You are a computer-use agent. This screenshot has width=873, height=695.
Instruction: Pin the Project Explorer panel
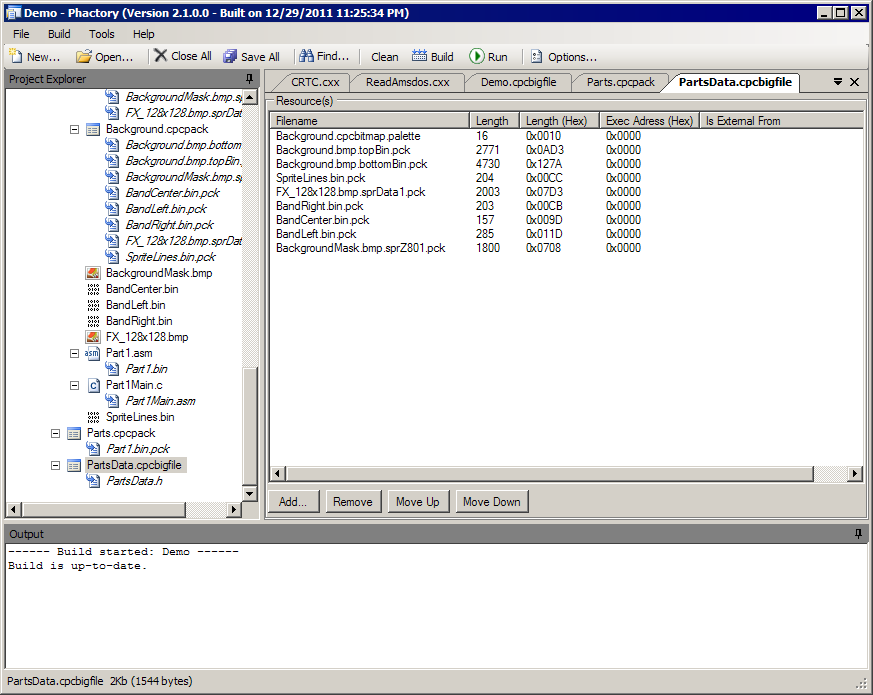click(249, 79)
